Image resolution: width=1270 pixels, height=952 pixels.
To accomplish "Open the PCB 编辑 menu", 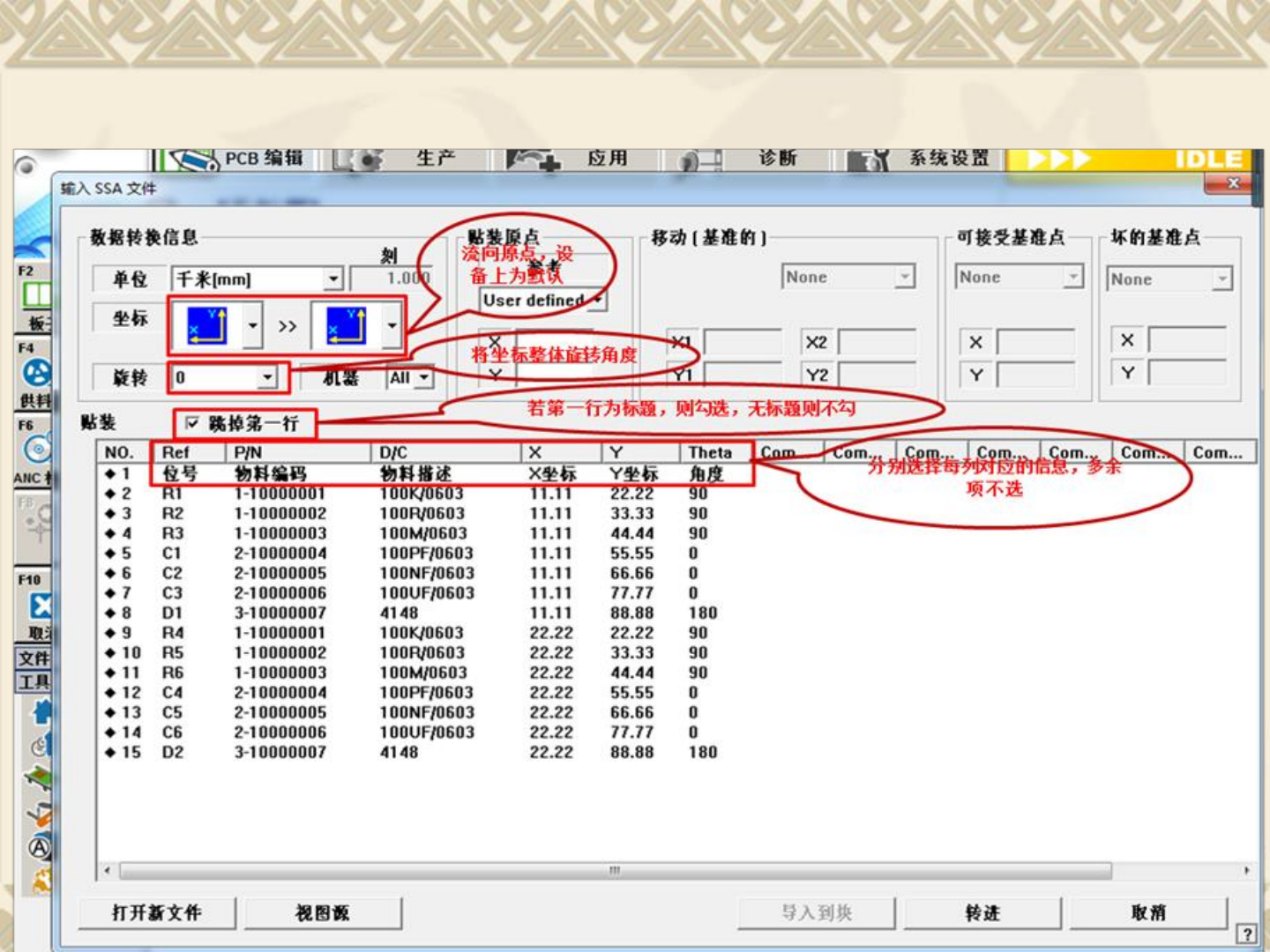I will [264, 159].
